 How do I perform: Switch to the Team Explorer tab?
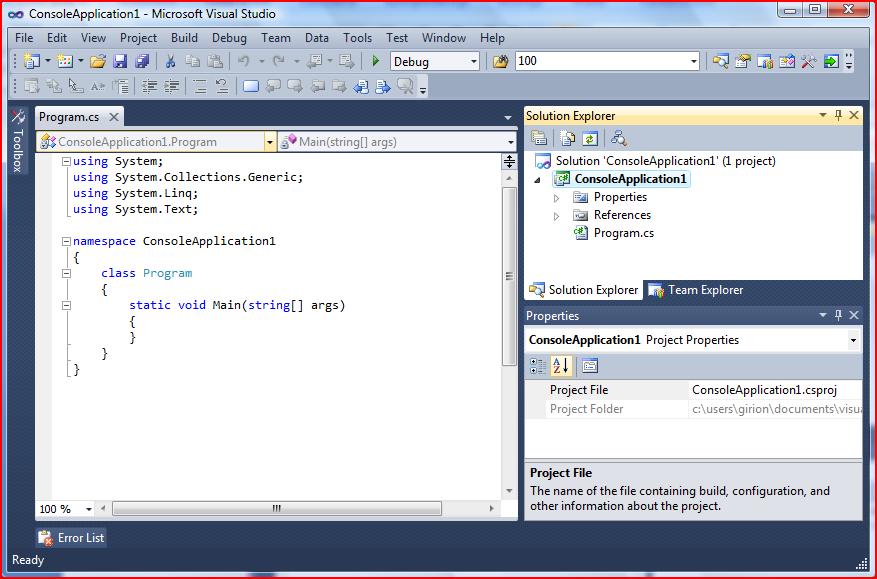click(x=695, y=290)
